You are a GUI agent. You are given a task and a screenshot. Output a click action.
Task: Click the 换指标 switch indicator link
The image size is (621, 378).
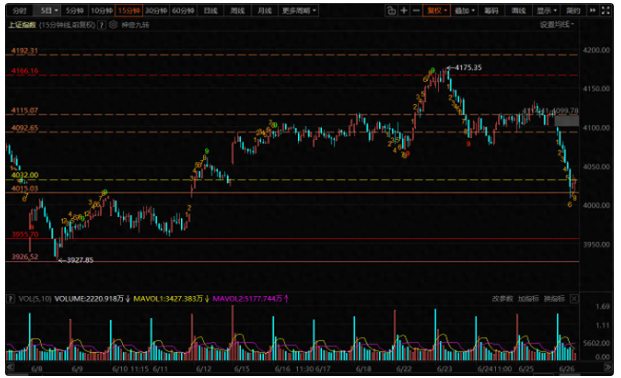click(x=554, y=299)
